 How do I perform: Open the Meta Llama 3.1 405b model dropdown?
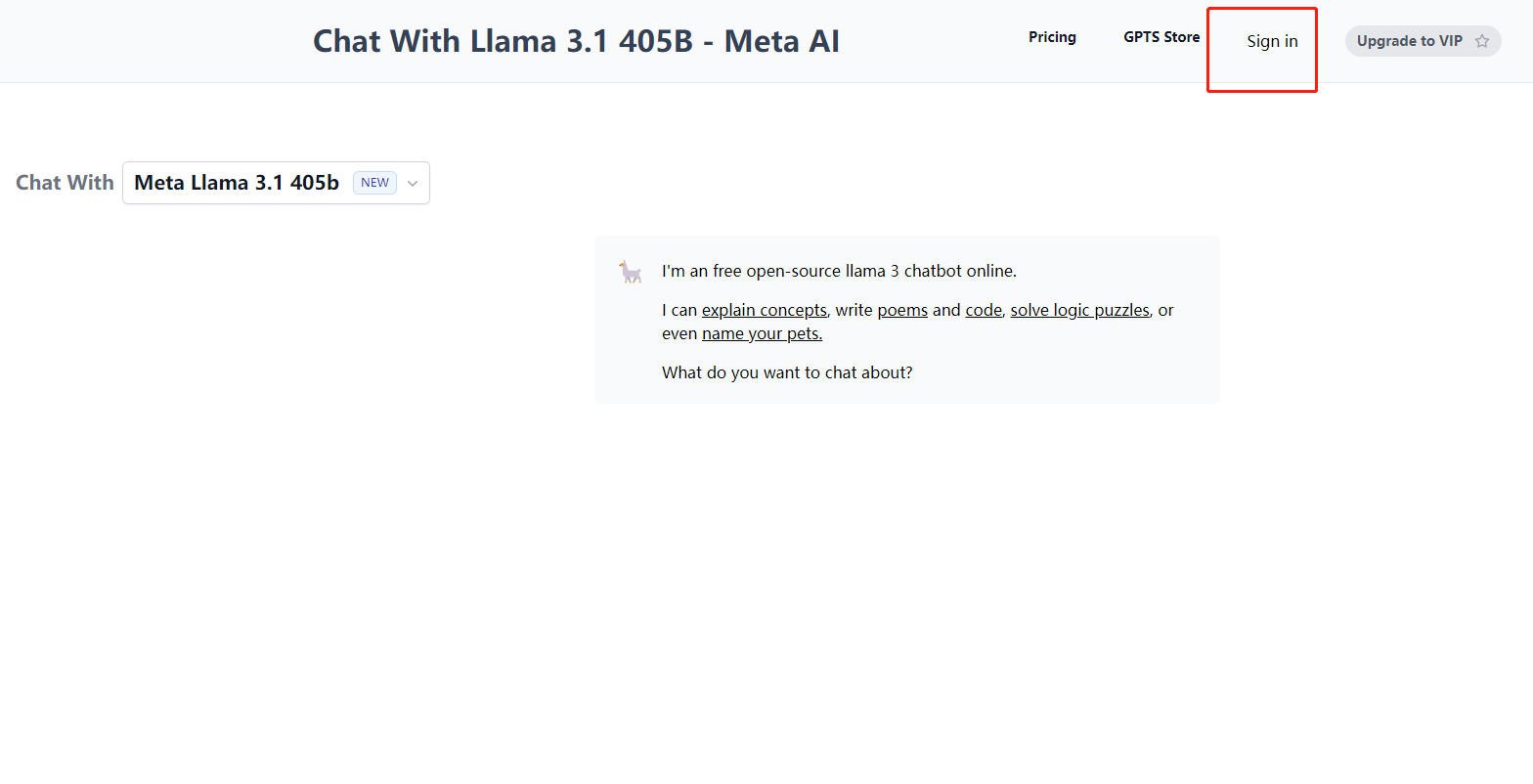point(276,183)
